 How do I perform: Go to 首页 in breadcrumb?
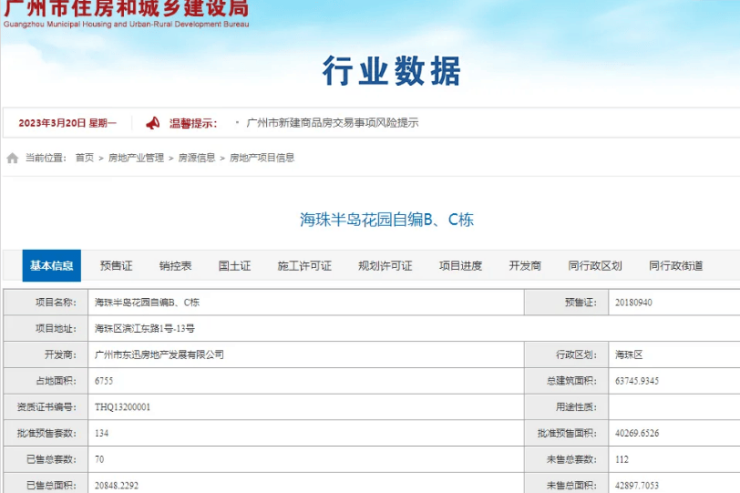click(x=84, y=158)
